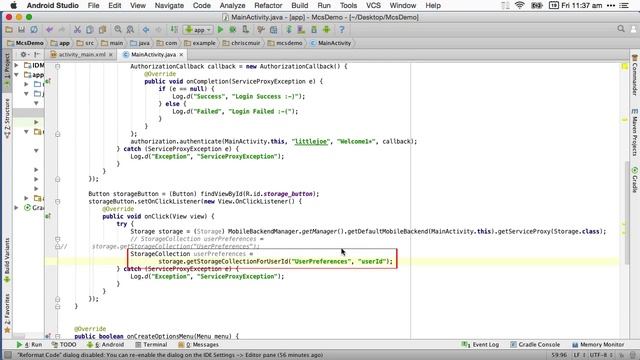The image size is (640, 360).
Task: Open the Gradle Console button
Action: pos(535,344)
